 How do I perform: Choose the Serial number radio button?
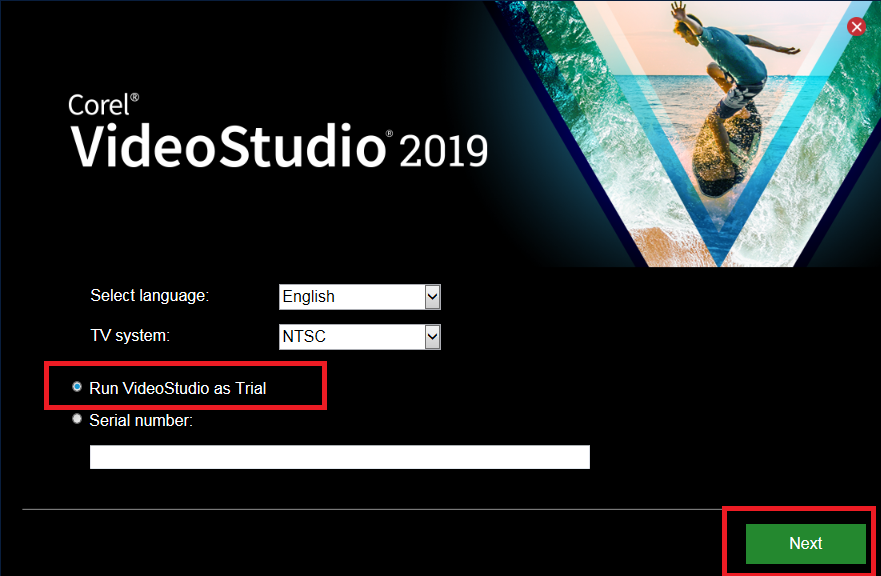[x=77, y=420]
